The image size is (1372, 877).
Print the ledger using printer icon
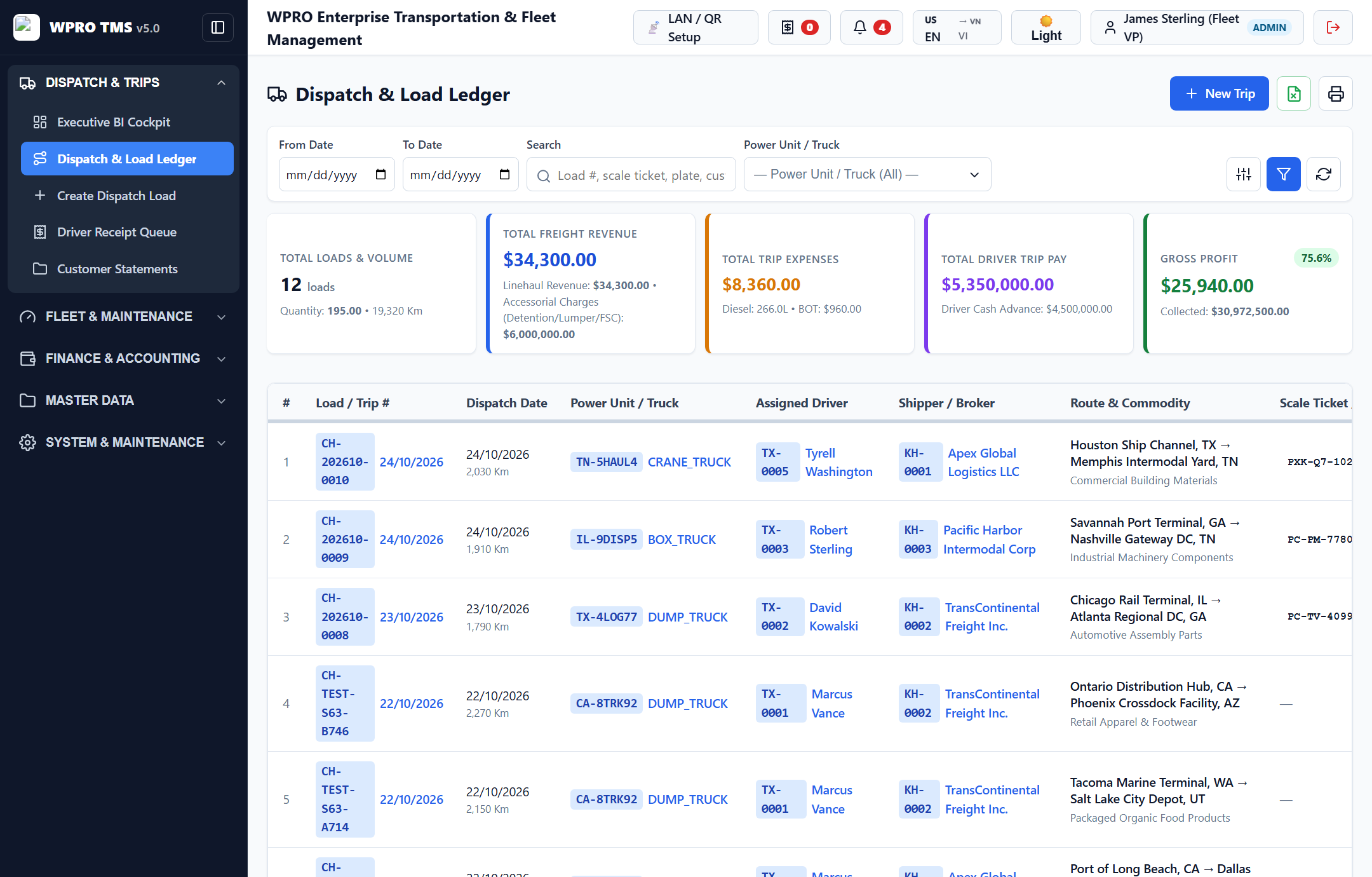click(x=1336, y=93)
